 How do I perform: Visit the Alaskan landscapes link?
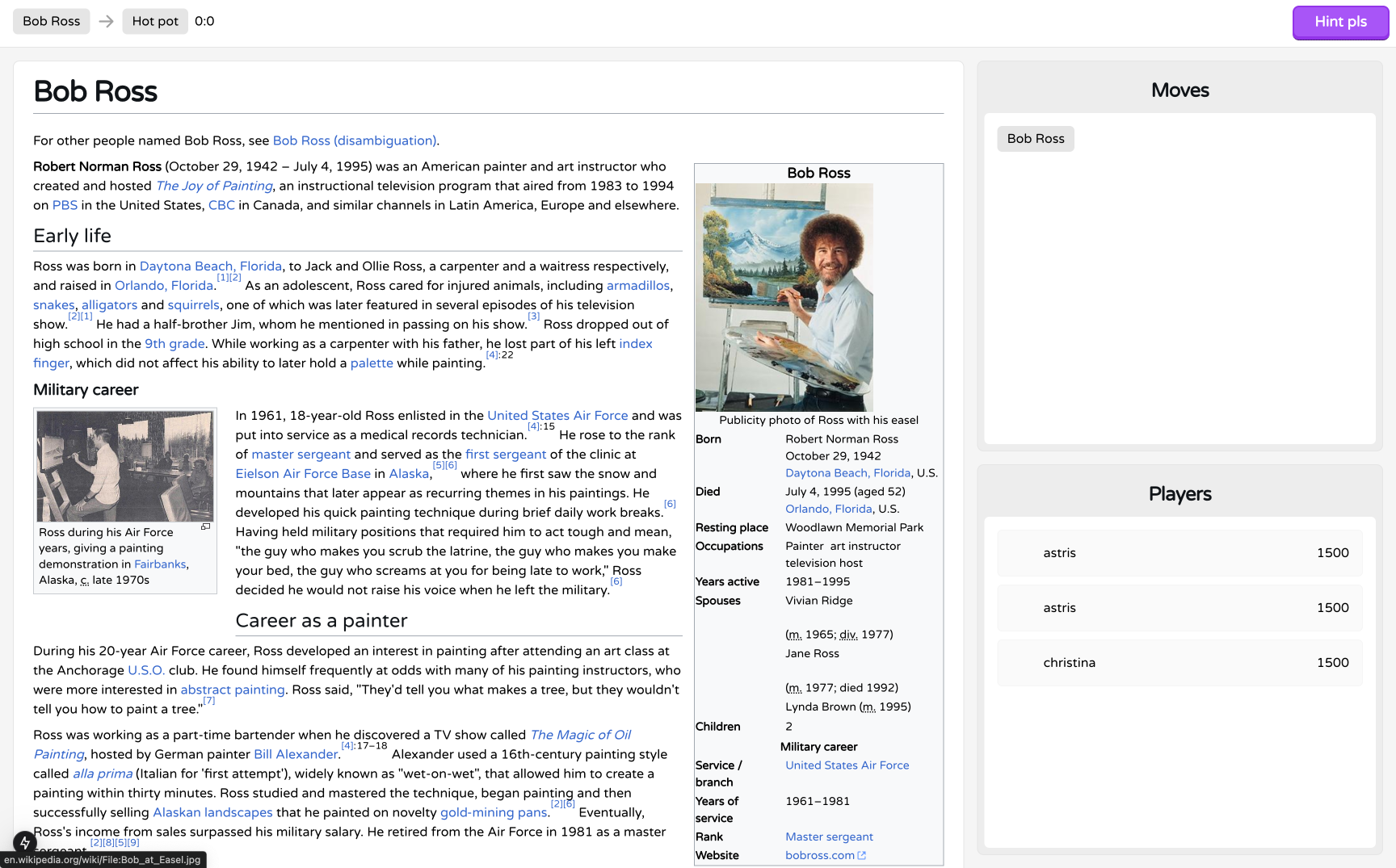pos(212,813)
